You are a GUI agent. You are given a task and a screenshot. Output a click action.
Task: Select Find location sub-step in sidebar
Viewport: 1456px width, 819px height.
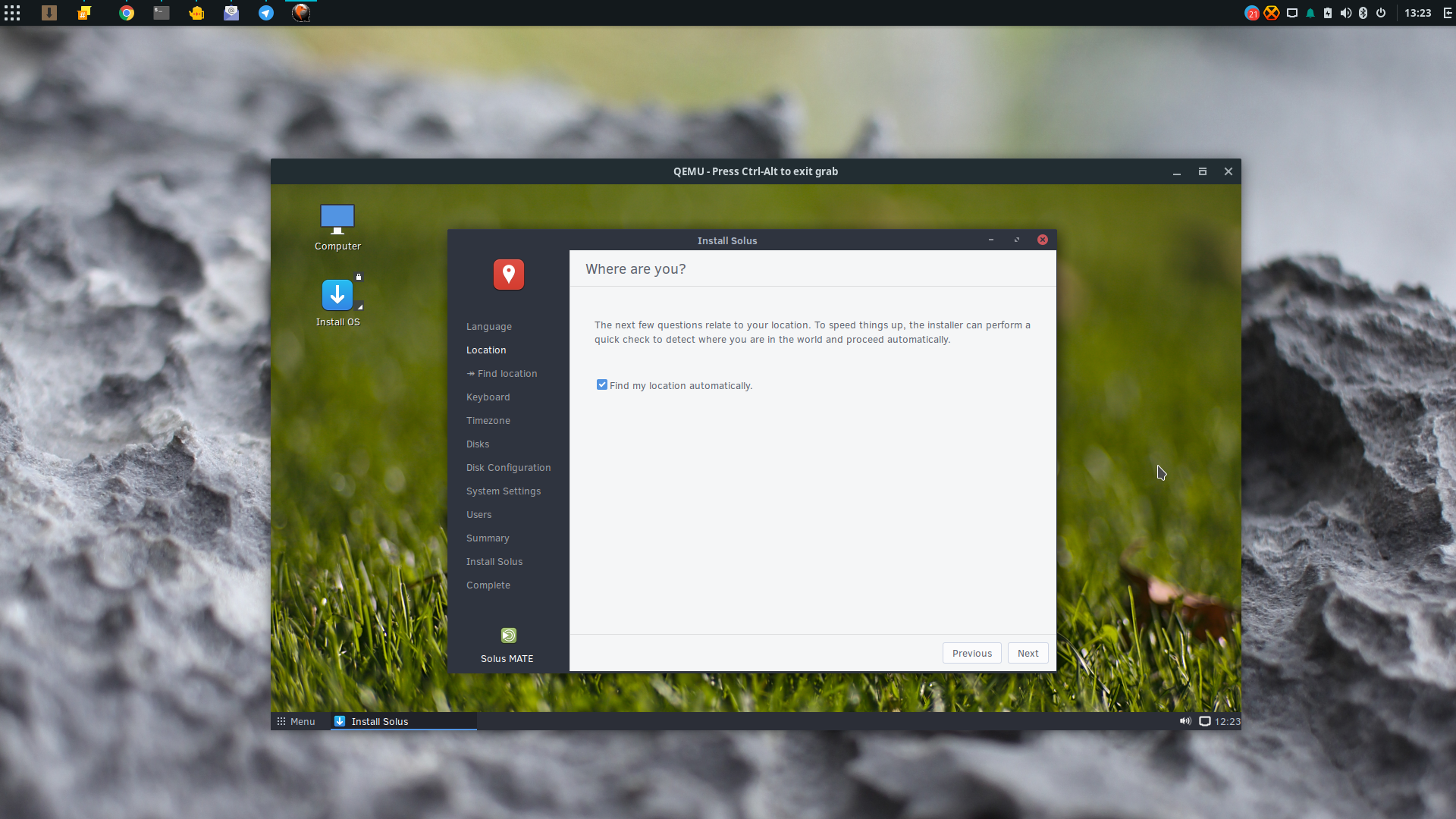[502, 374]
